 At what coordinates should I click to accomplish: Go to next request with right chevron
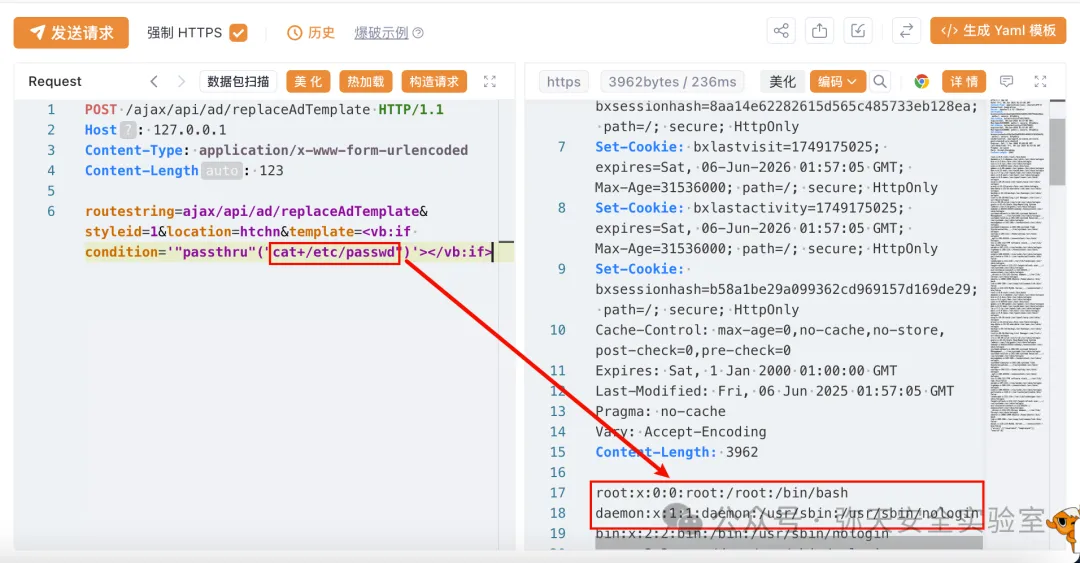[181, 81]
